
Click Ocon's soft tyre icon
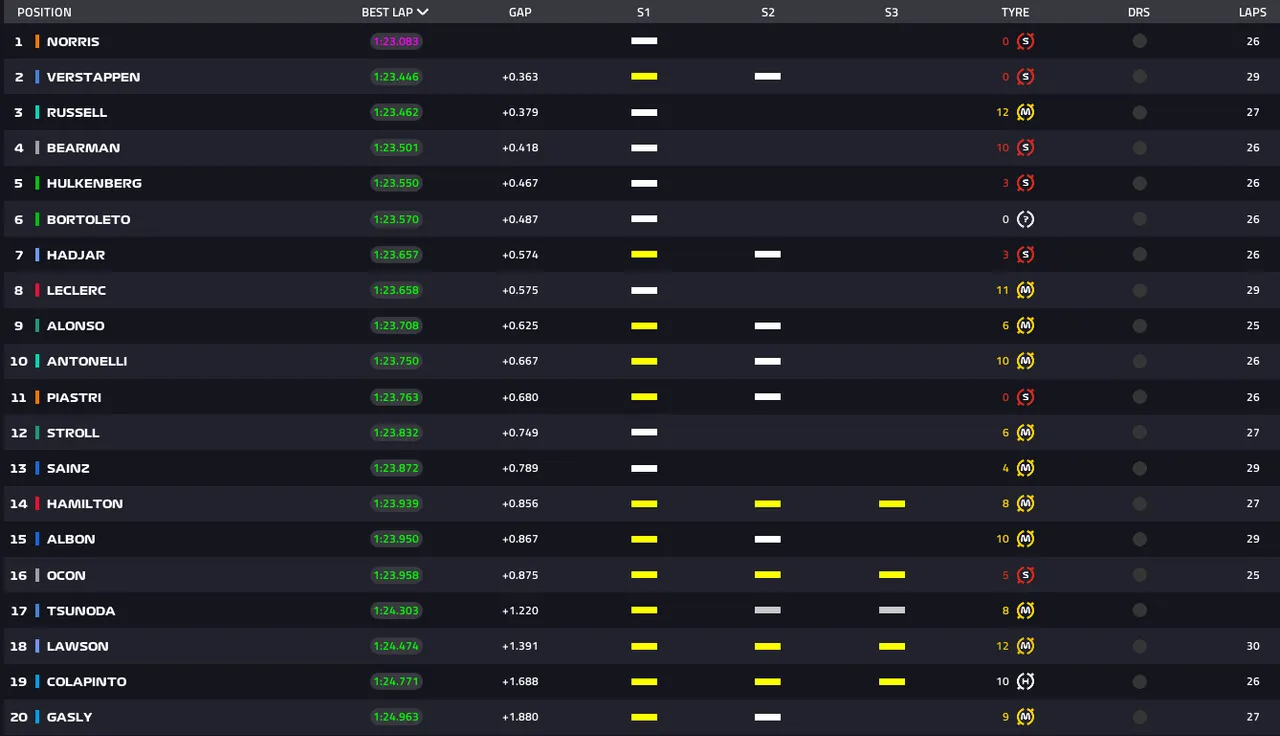click(x=1025, y=575)
